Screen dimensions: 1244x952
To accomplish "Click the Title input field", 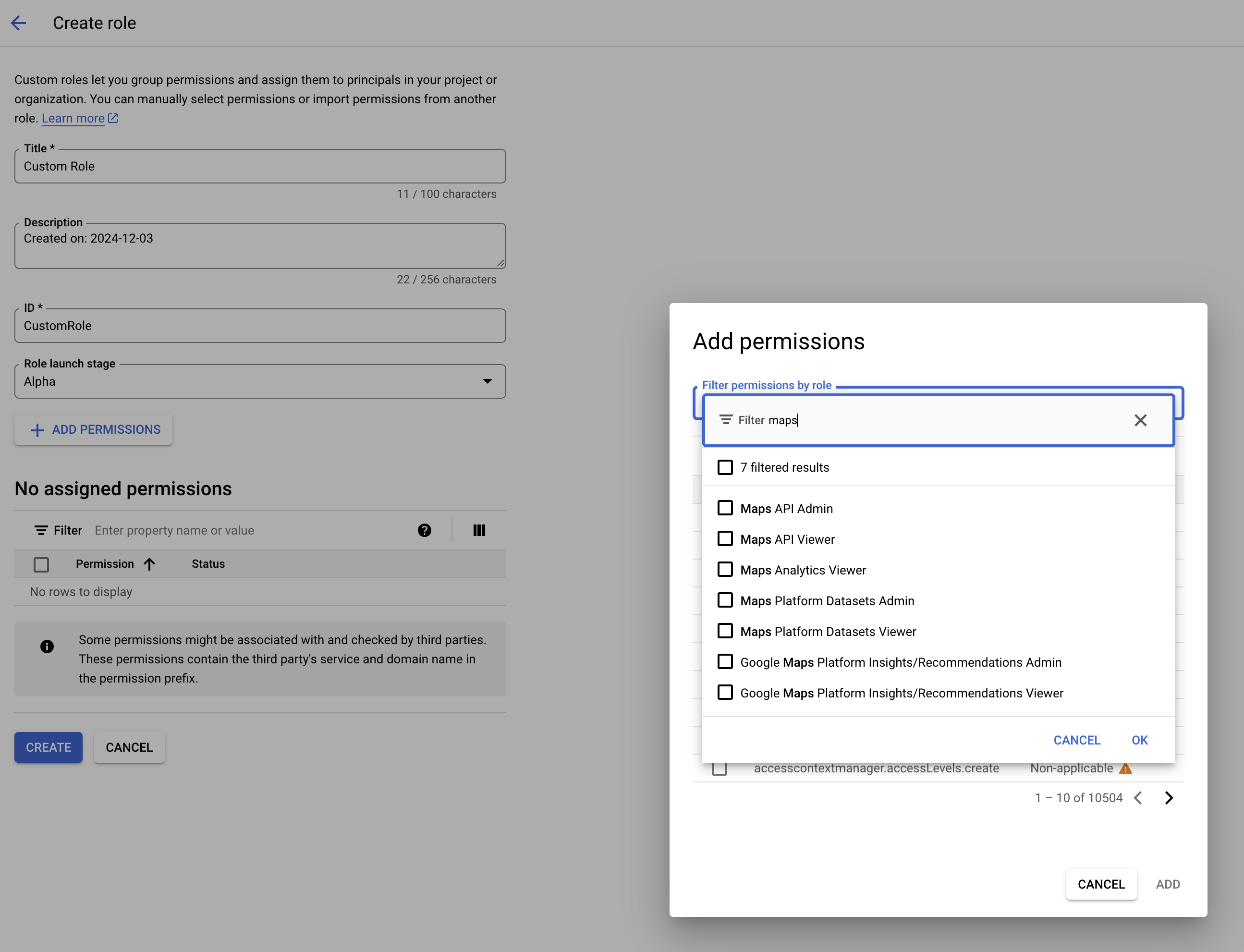I will (260, 166).
